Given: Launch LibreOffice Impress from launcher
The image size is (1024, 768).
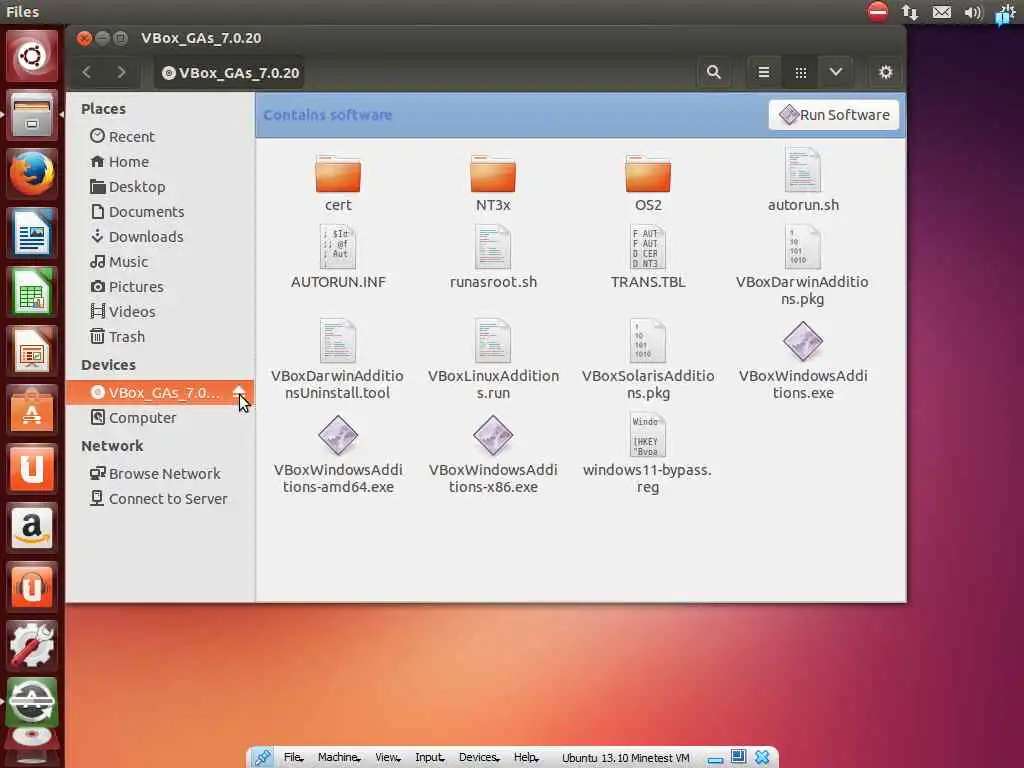Looking at the screenshot, I should click(32, 351).
